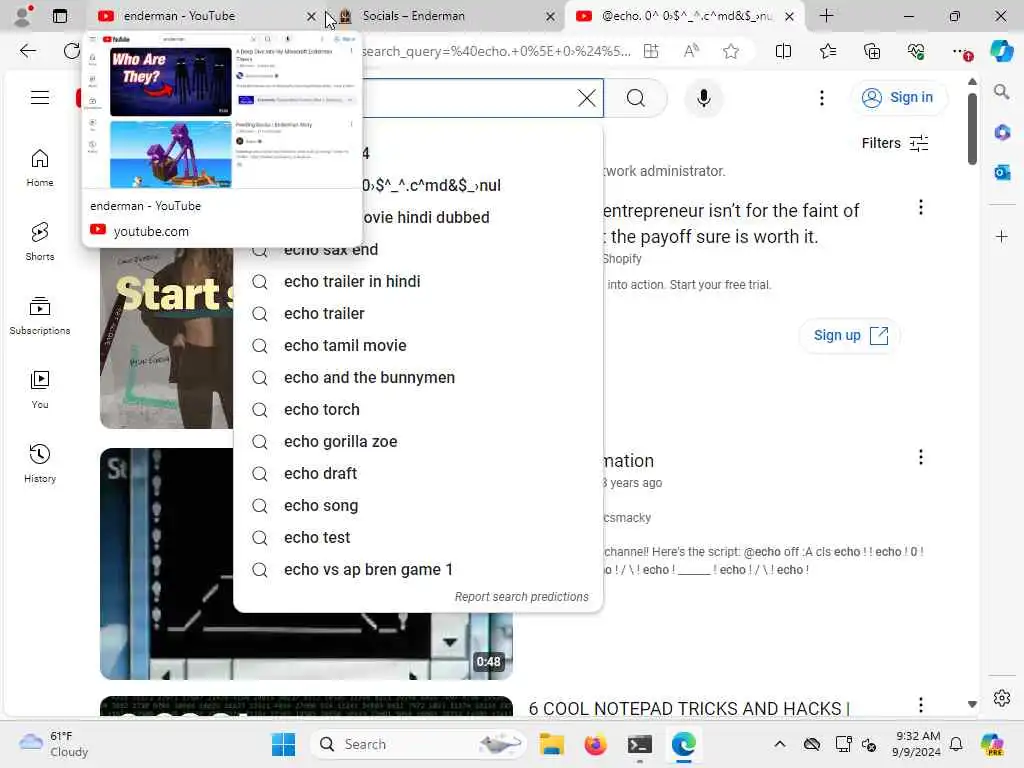This screenshot has width=1024, height=768.
Task: Open options for Notepad tricks video
Action: pyautogui.click(x=921, y=705)
